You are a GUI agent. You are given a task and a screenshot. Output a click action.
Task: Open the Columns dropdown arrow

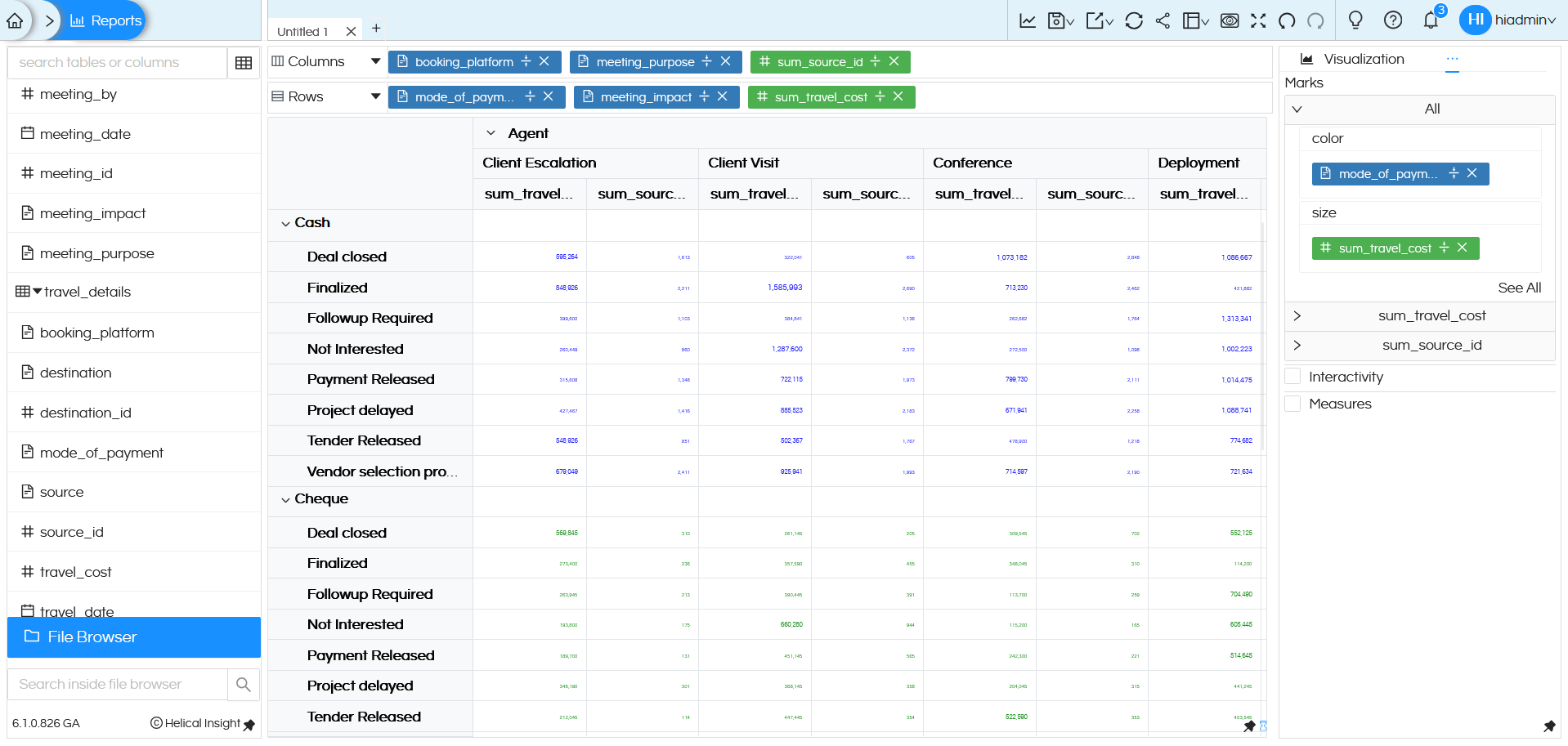[x=375, y=61]
